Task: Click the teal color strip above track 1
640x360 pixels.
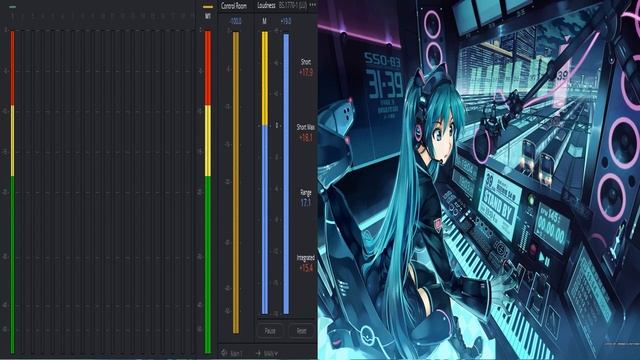Action: pyautogui.click(x=12, y=7)
